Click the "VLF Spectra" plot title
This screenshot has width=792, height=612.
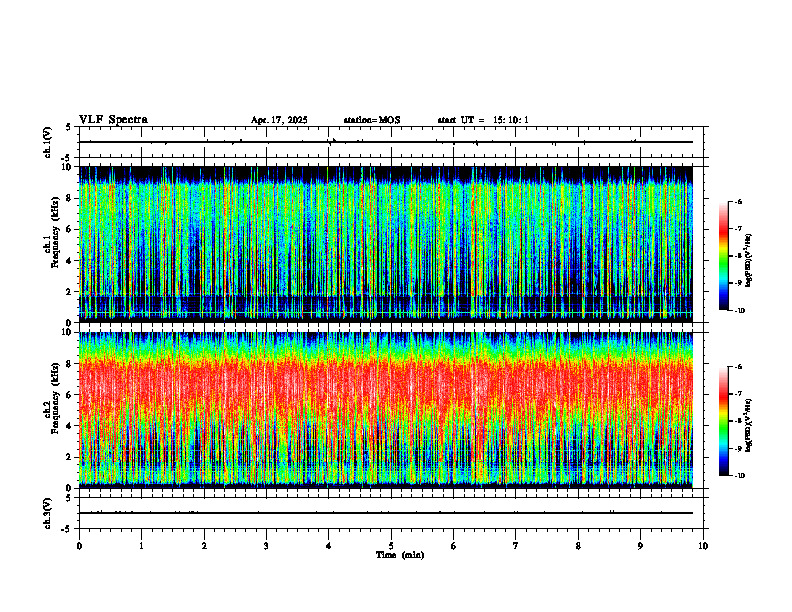(x=114, y=120)
